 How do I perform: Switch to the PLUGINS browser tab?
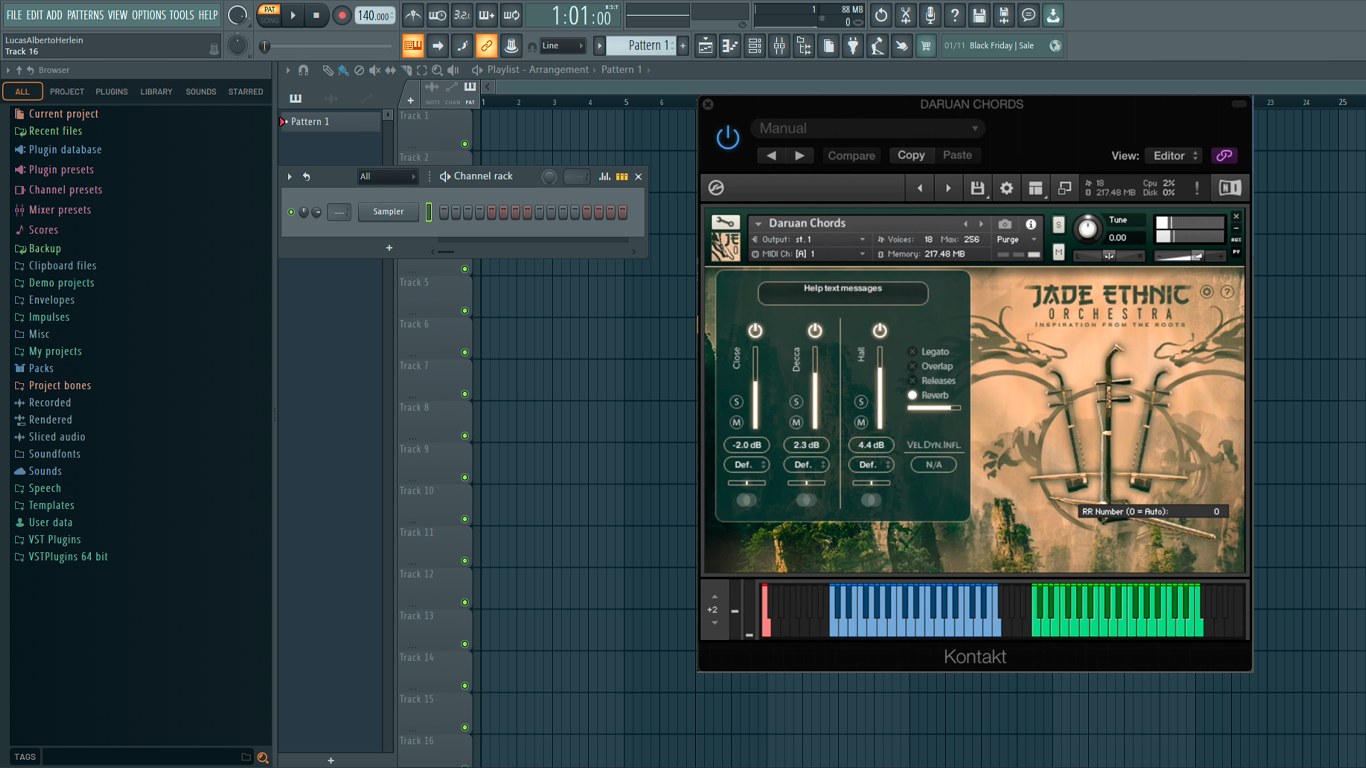[111, 92]
